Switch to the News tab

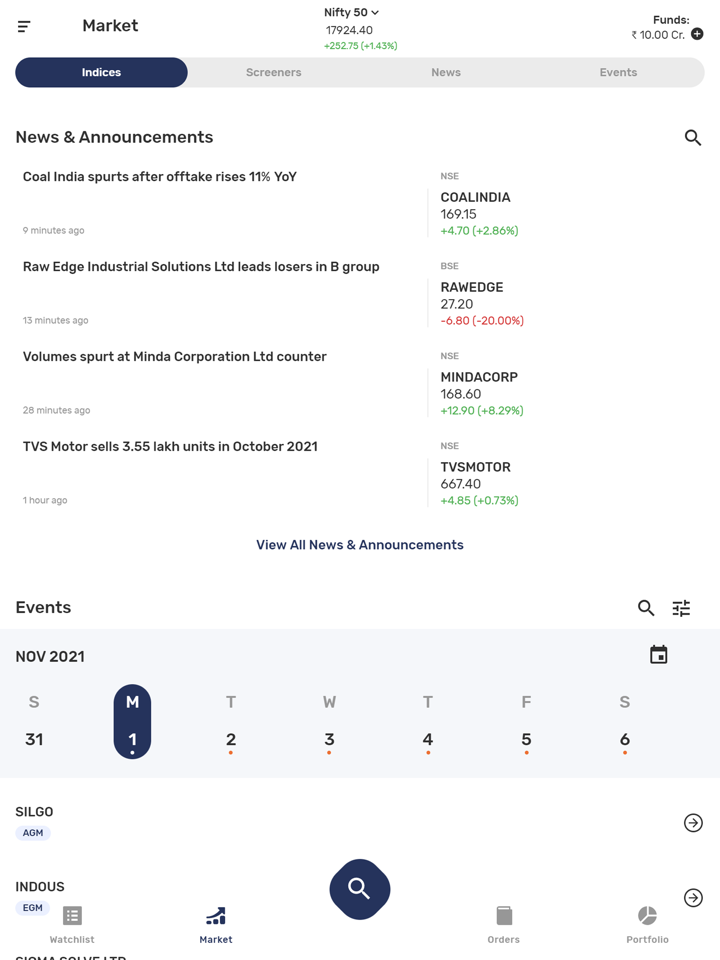[x=446, y=73]
